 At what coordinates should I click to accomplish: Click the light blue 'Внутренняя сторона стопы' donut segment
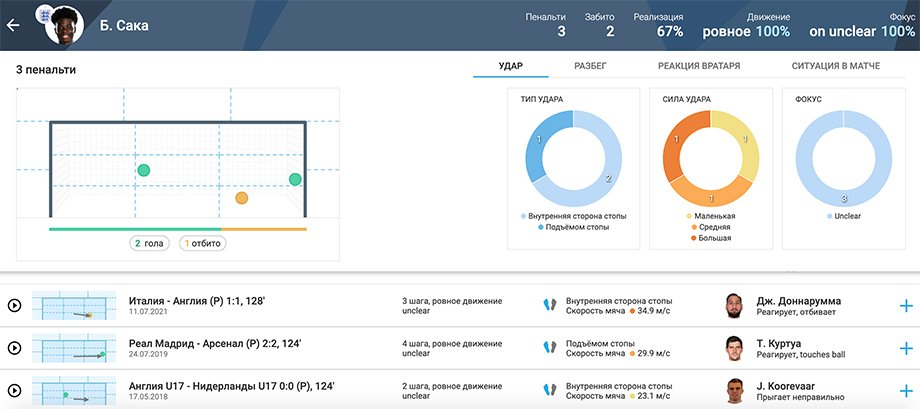point(607,180)
